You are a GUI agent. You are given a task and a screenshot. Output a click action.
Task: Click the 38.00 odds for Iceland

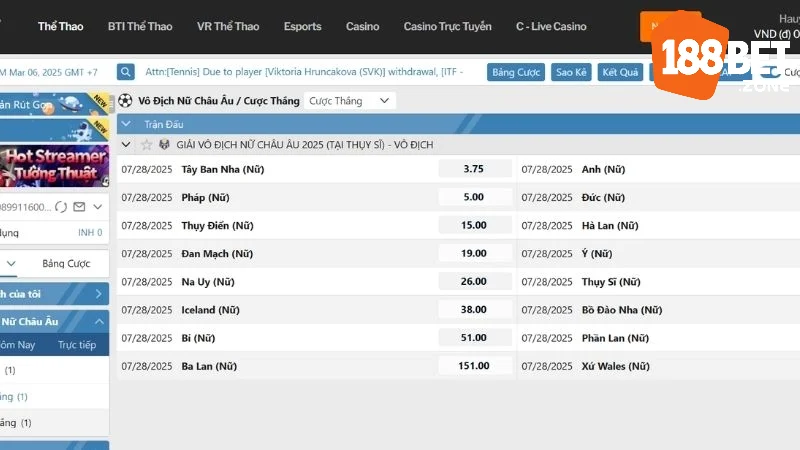(x=474, y=309)
